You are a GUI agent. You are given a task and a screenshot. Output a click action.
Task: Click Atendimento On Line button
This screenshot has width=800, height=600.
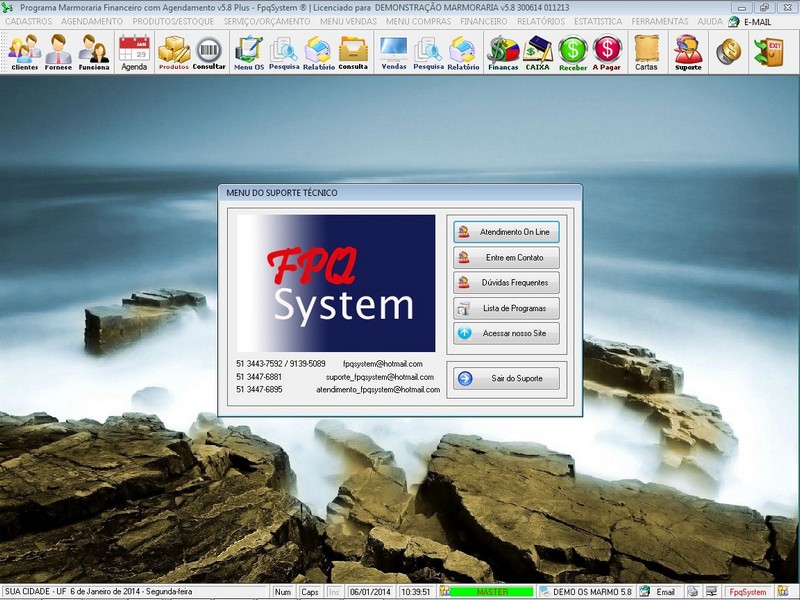click(506, 230)
